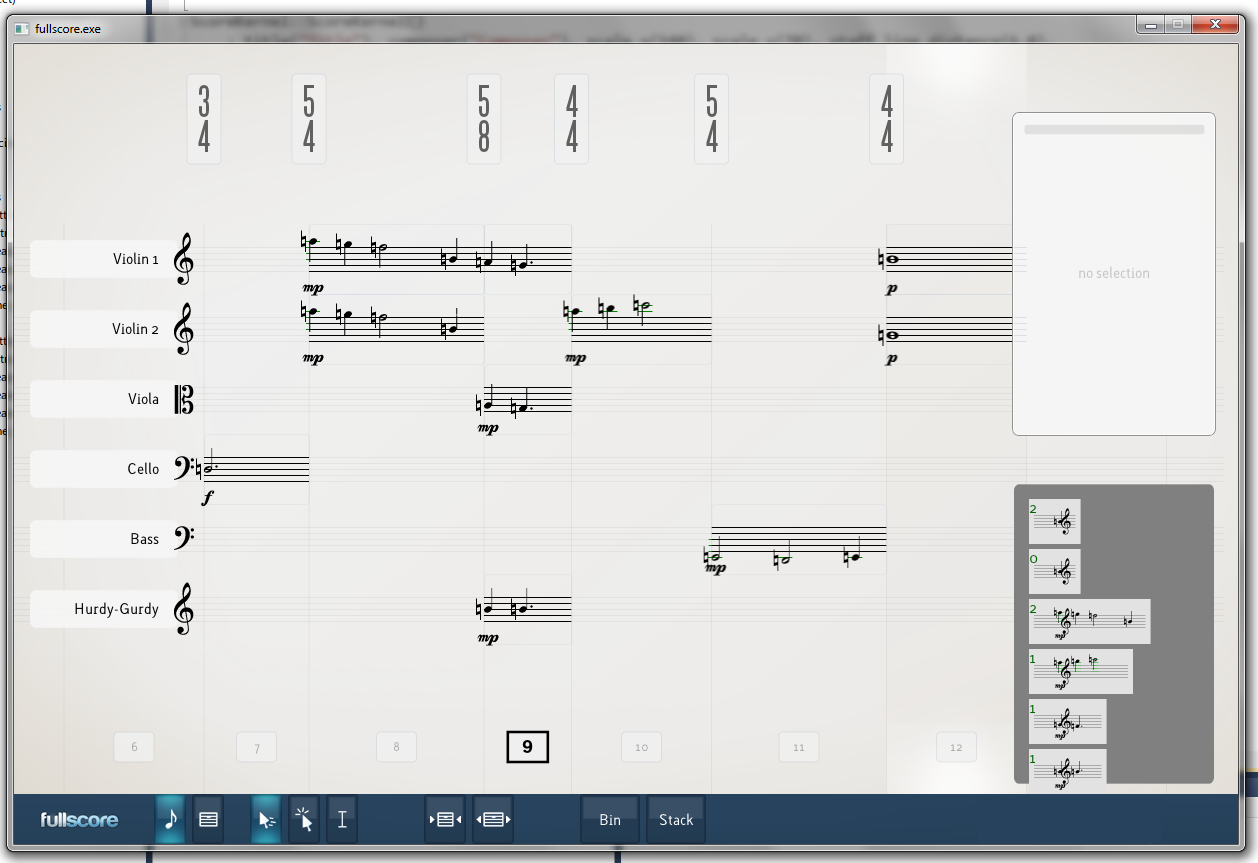Click the 5/8 time signature marker
This screenshot has height=863, width=1258.
coord(484,119)
